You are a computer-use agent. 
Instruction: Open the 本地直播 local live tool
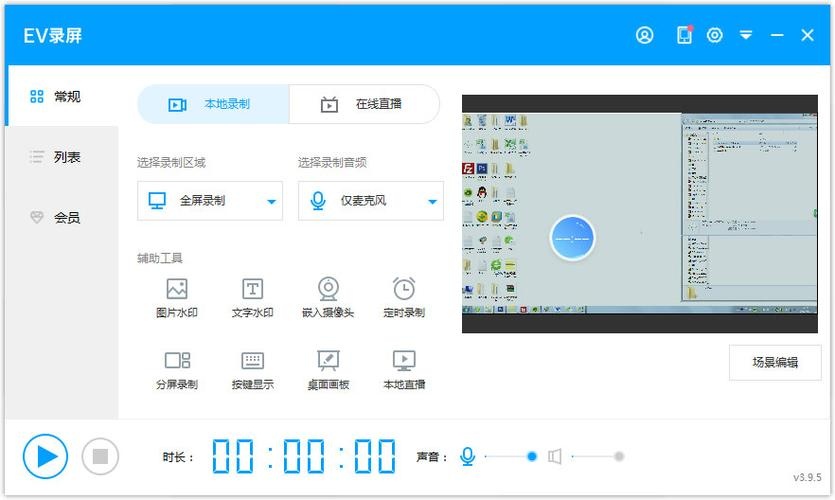tap(404, 369)
